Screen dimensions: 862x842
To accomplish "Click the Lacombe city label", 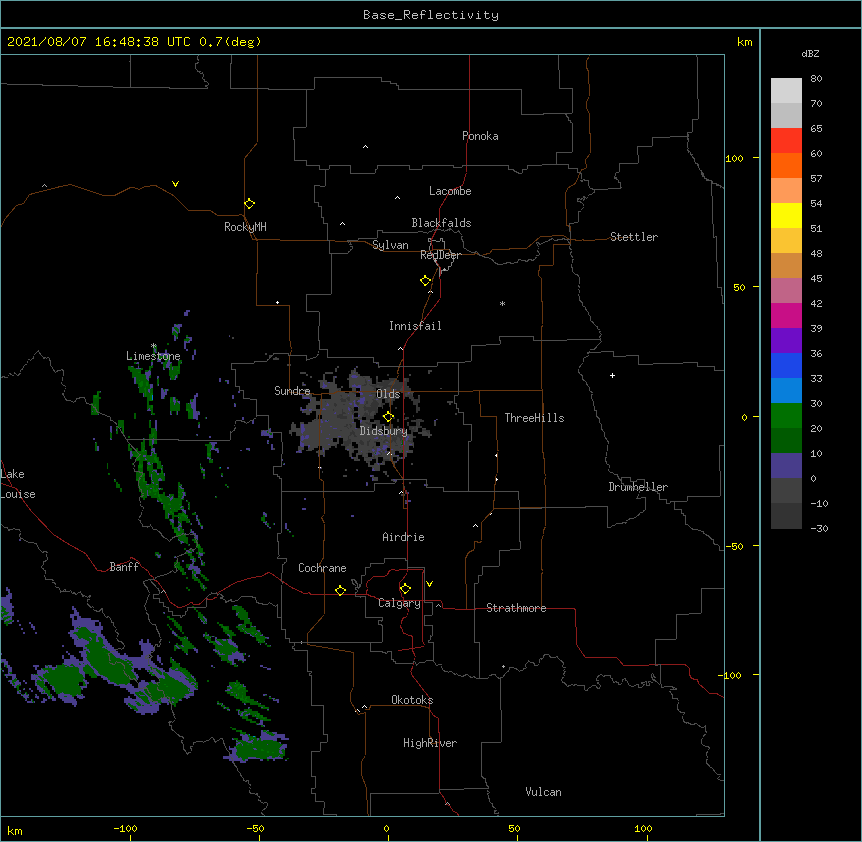I will 450,191.
